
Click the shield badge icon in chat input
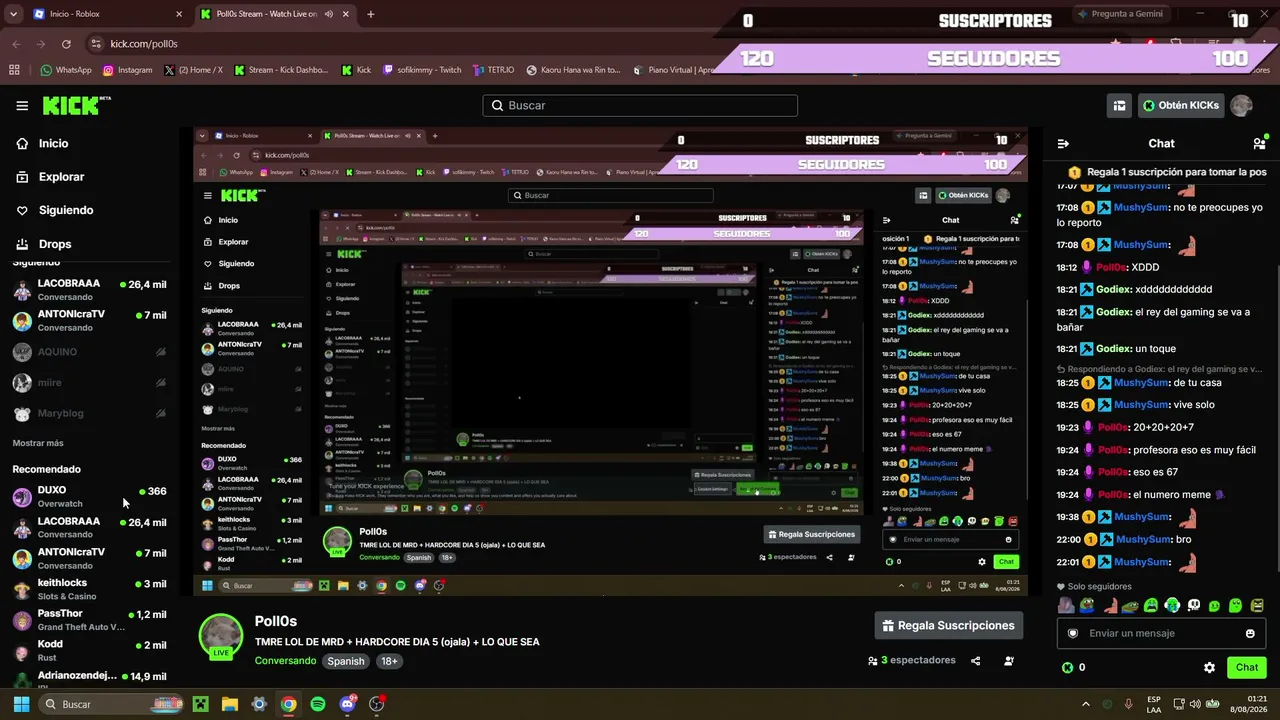[x=1073, y=633]
